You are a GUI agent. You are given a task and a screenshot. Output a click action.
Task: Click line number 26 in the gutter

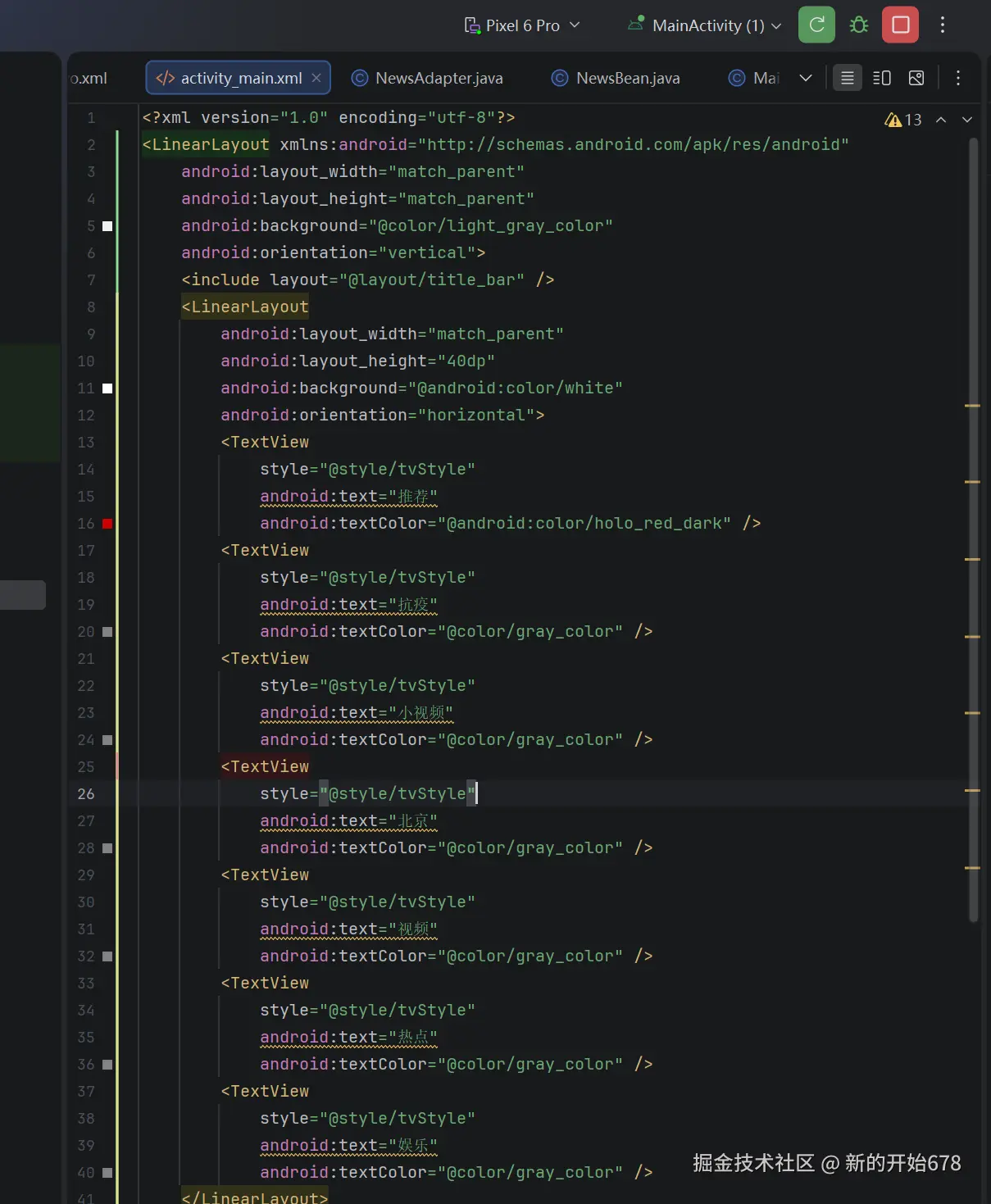(86, 793)
